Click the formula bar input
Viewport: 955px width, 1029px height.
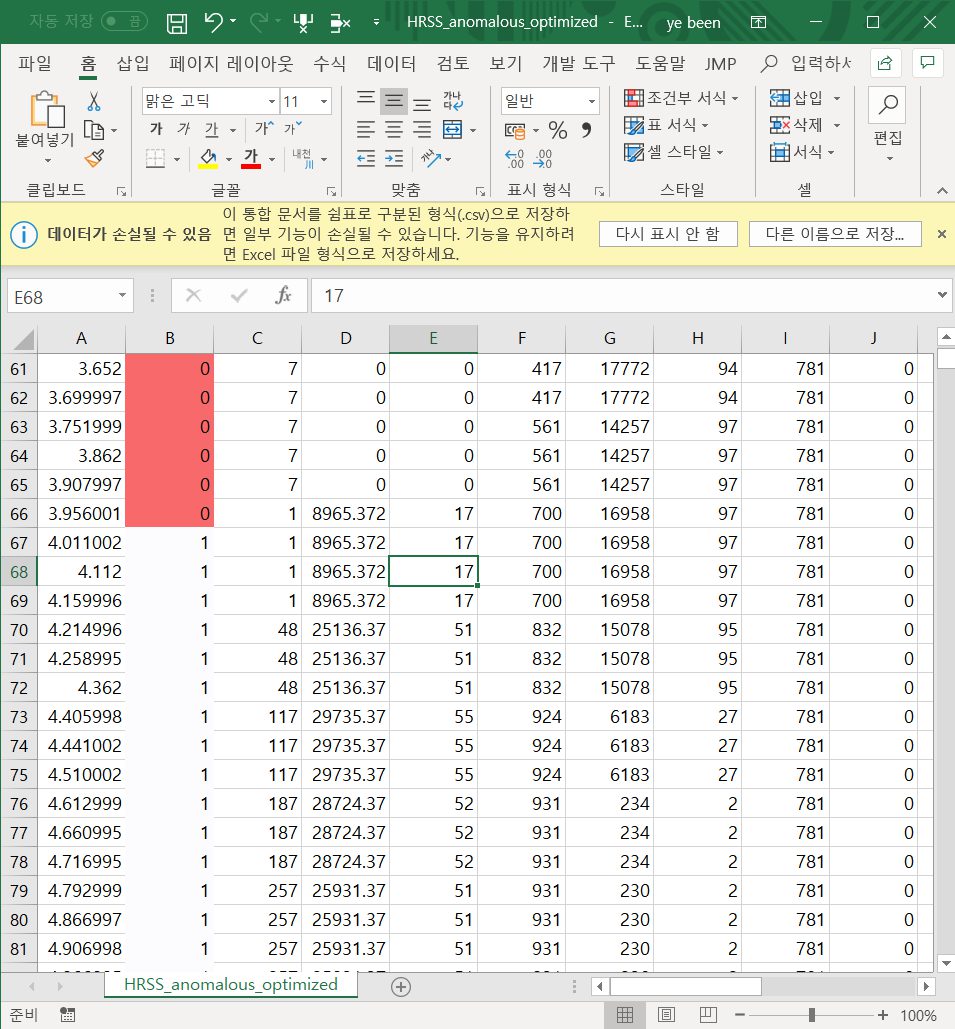click(624, 296)
